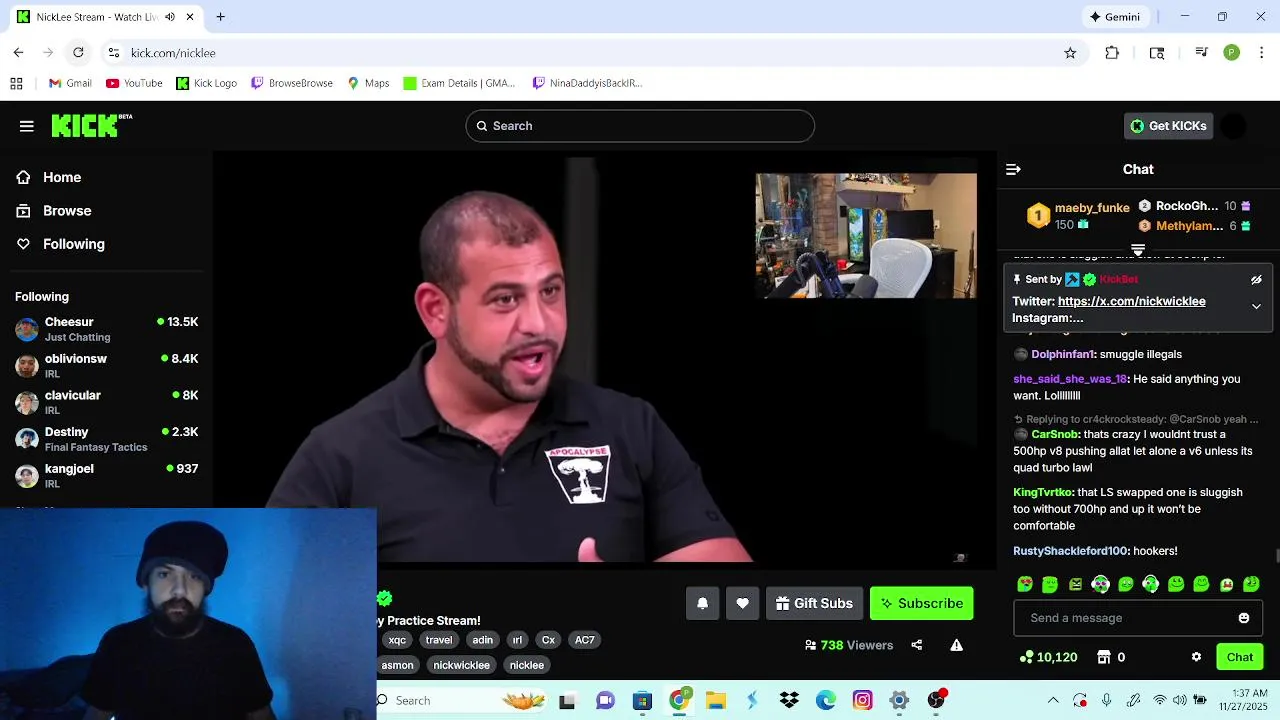Screen dimensions: 1280x720
Task: Click the Kick search box
Action: click(x=640, y=126)
